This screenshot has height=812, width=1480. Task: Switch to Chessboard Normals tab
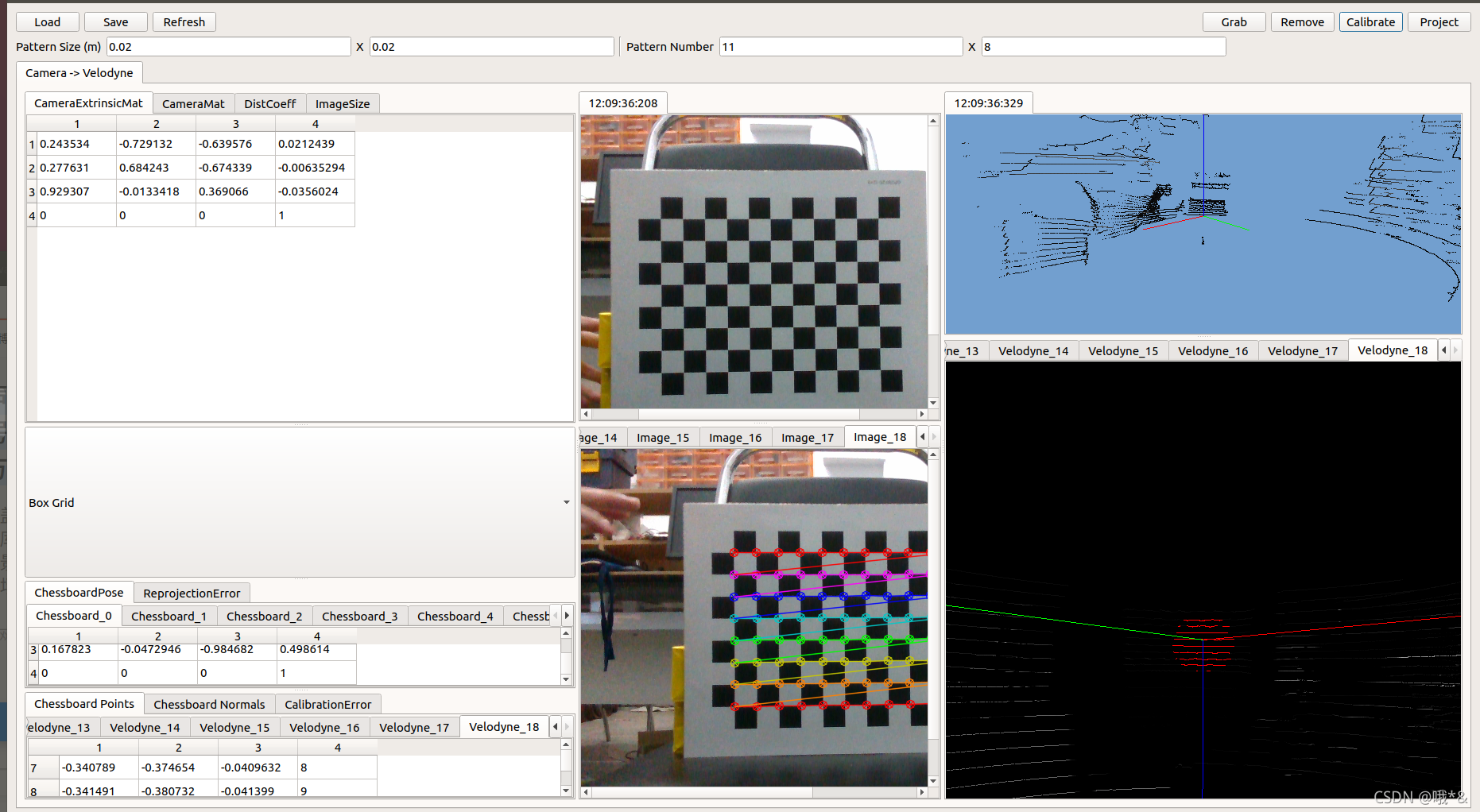(209, 705)
